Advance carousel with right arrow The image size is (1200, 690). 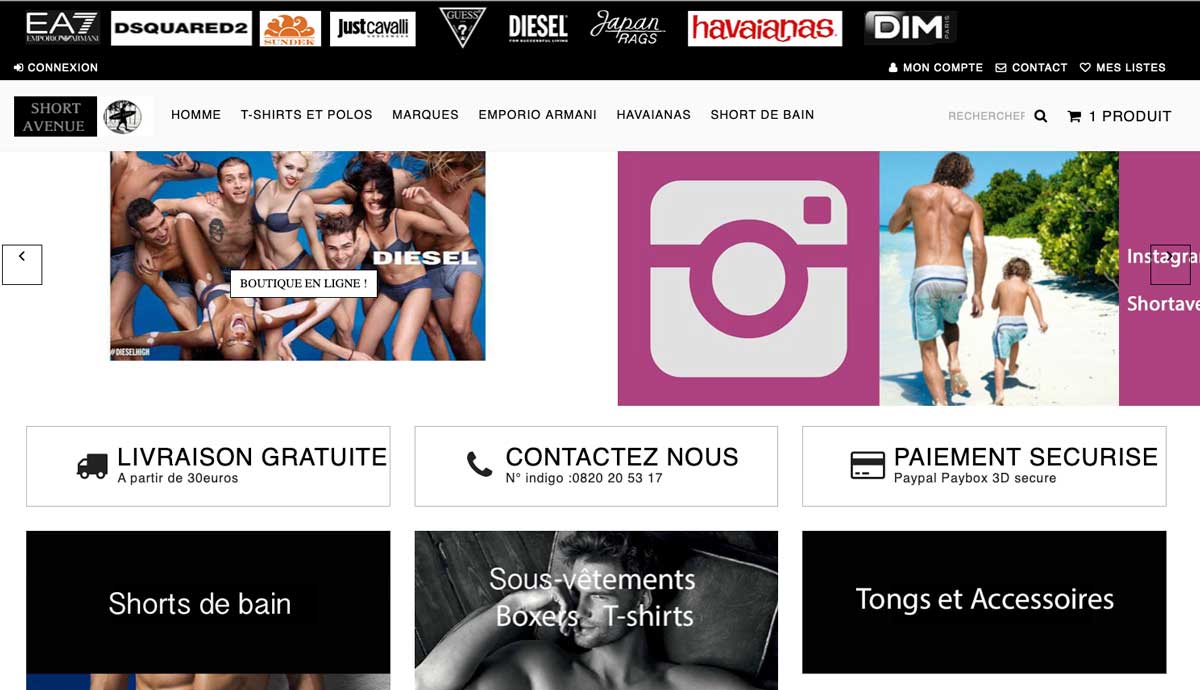point(1170,265)
